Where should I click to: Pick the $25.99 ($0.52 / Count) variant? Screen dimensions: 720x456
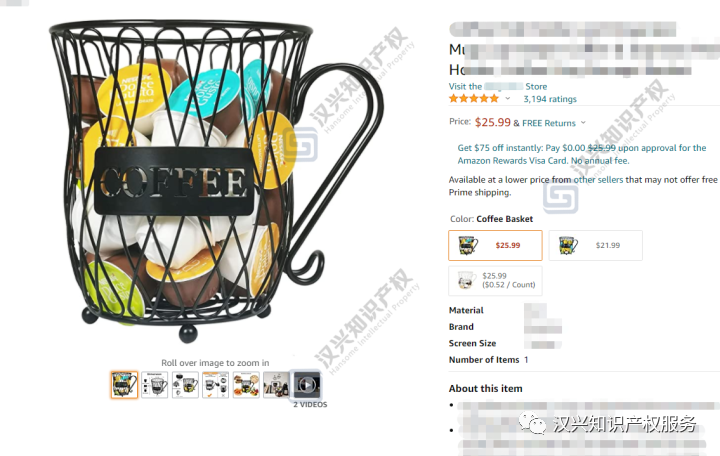pyautogui.click(x=495, y=281)
